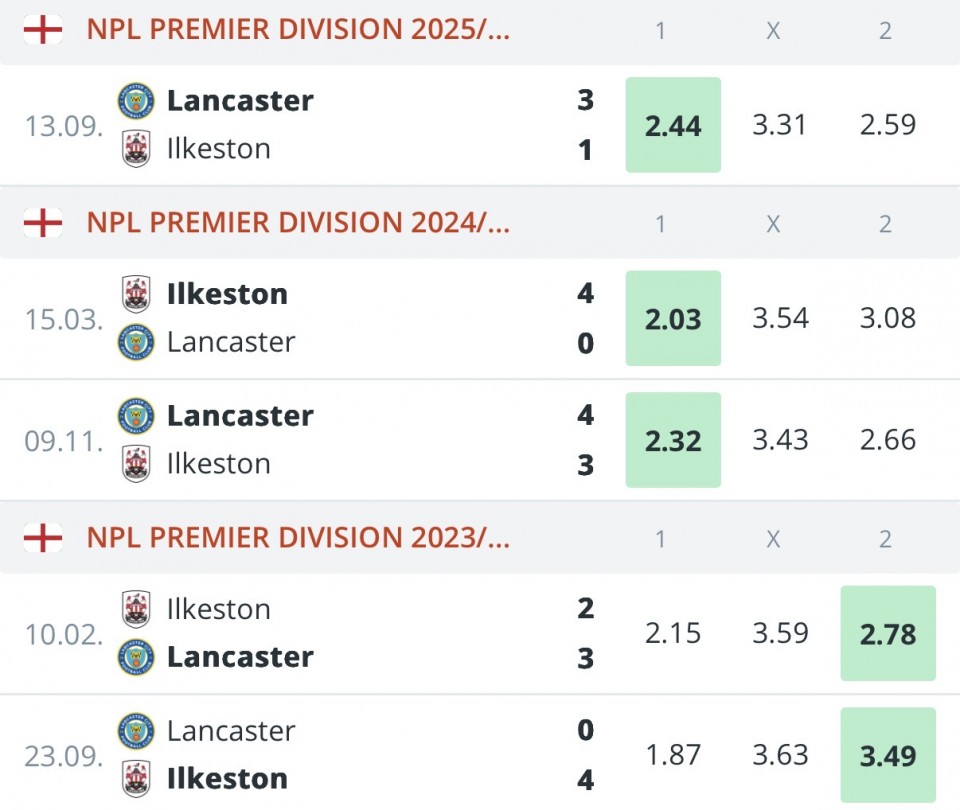Click Lancaster crest in the 09.11. match
This screenshot has width=960, height=810.
(136, 416)
